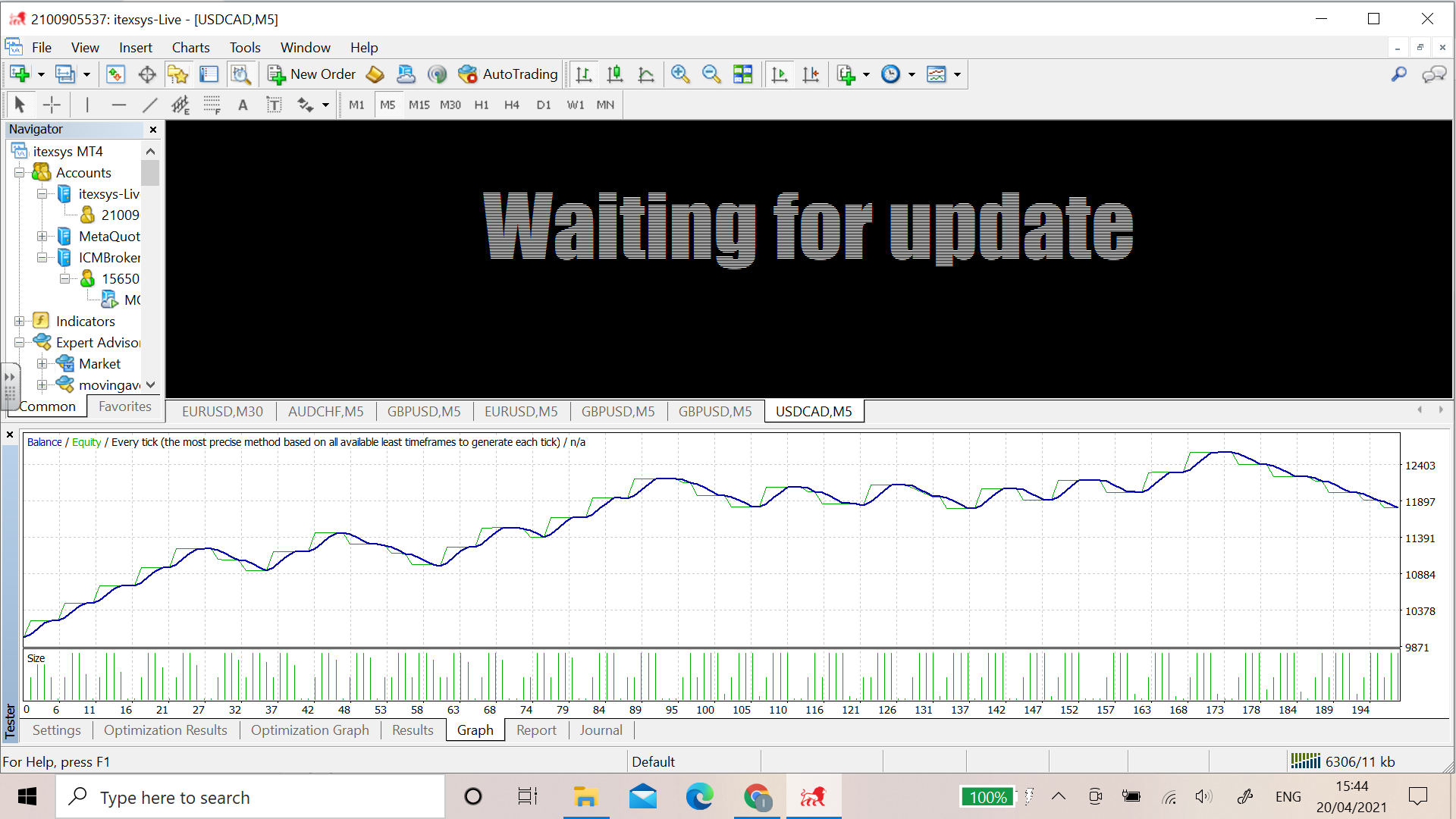Open the MetaEditor yellow book icon
Viewport: 1456px width, 819px height.
pyautogui.click(x=375, y=74)
